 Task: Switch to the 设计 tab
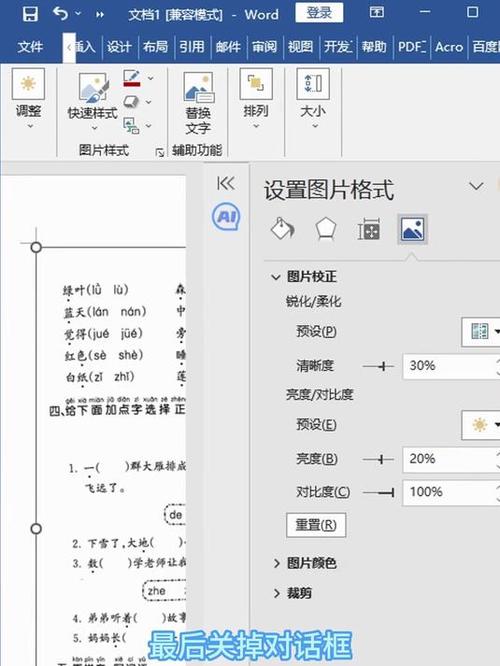(119, 46)
